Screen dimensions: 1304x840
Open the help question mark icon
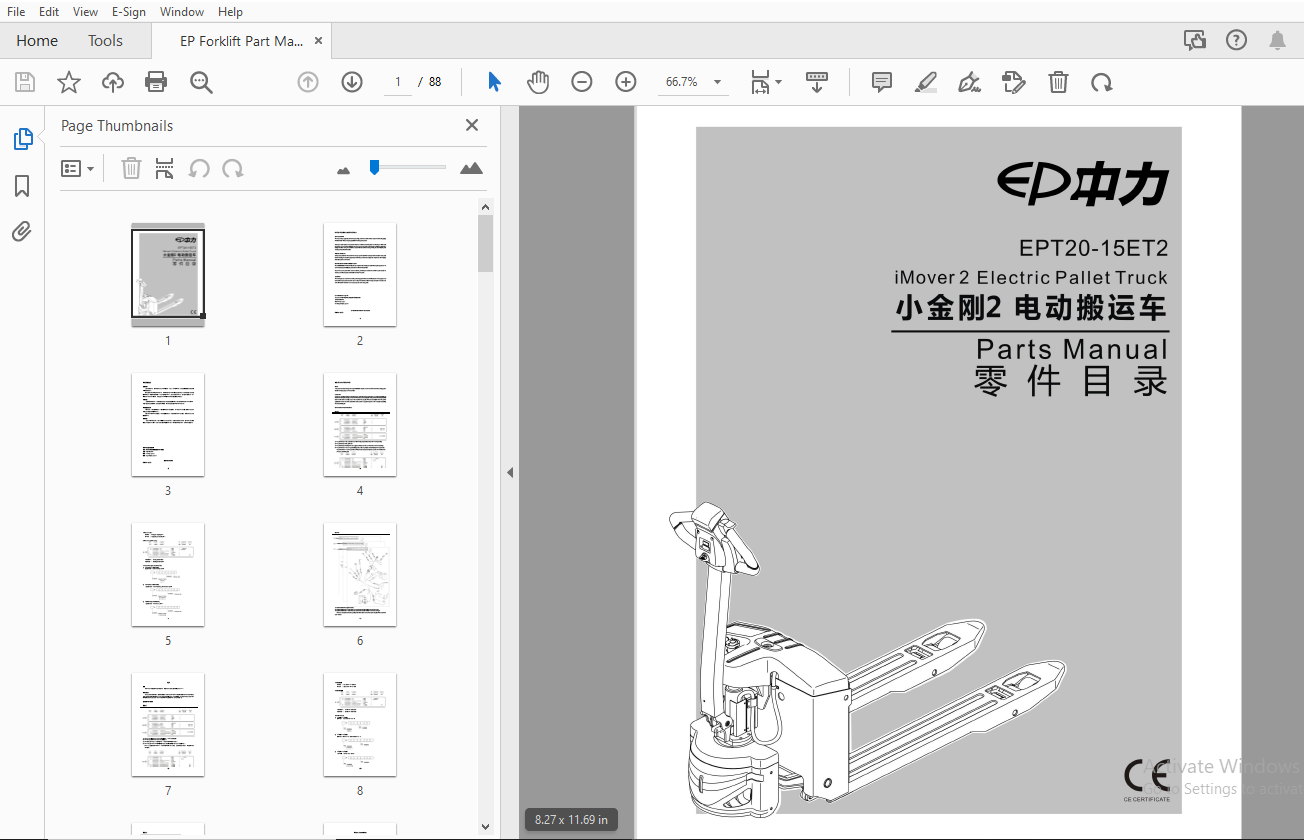click(1237, 41)
